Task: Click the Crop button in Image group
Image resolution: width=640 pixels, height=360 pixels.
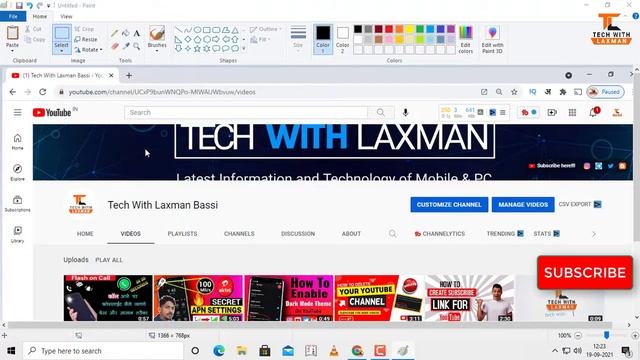Action: click(x=84, y=29)
